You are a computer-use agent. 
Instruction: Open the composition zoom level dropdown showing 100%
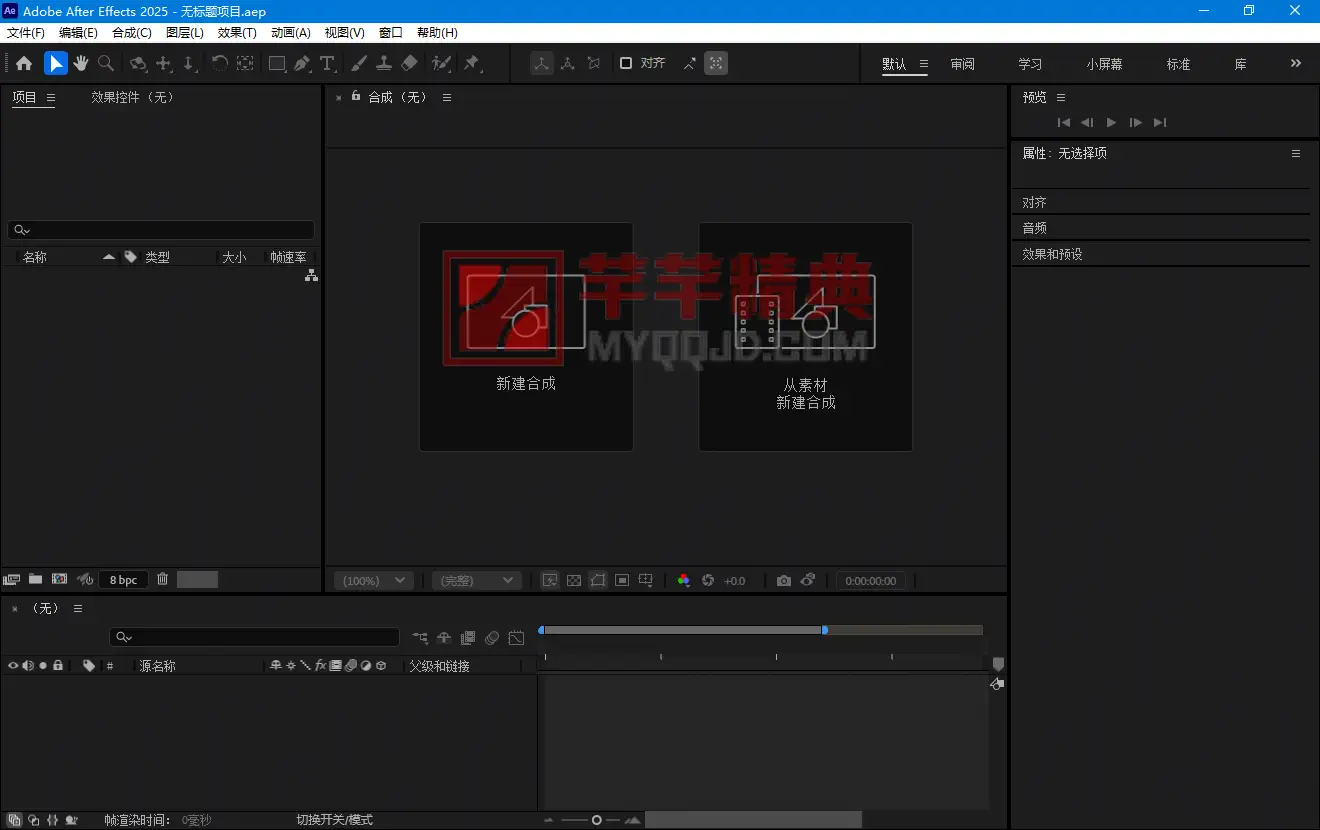(372, 580)
